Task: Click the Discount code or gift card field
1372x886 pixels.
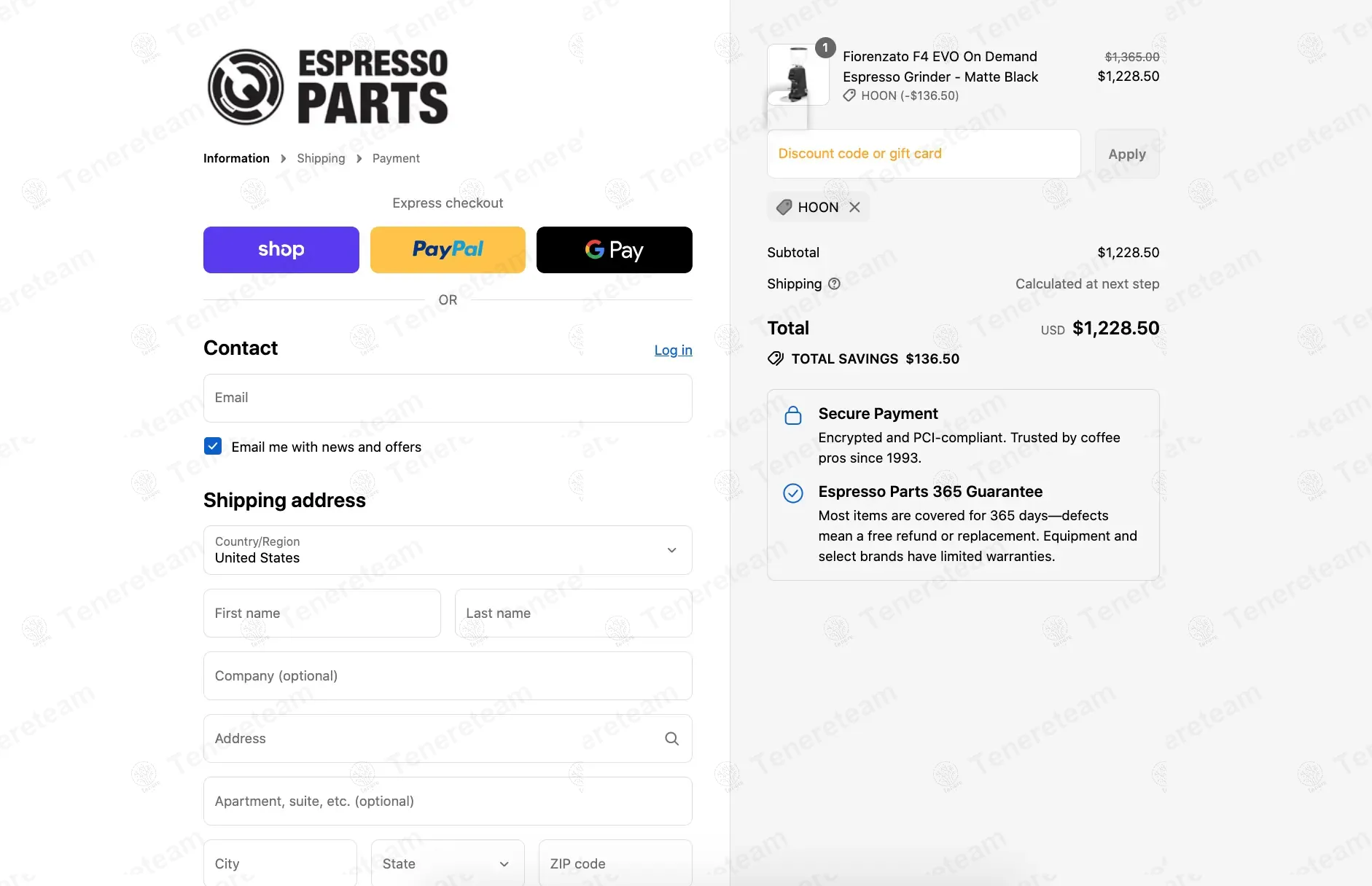Action: coord(923,154)
